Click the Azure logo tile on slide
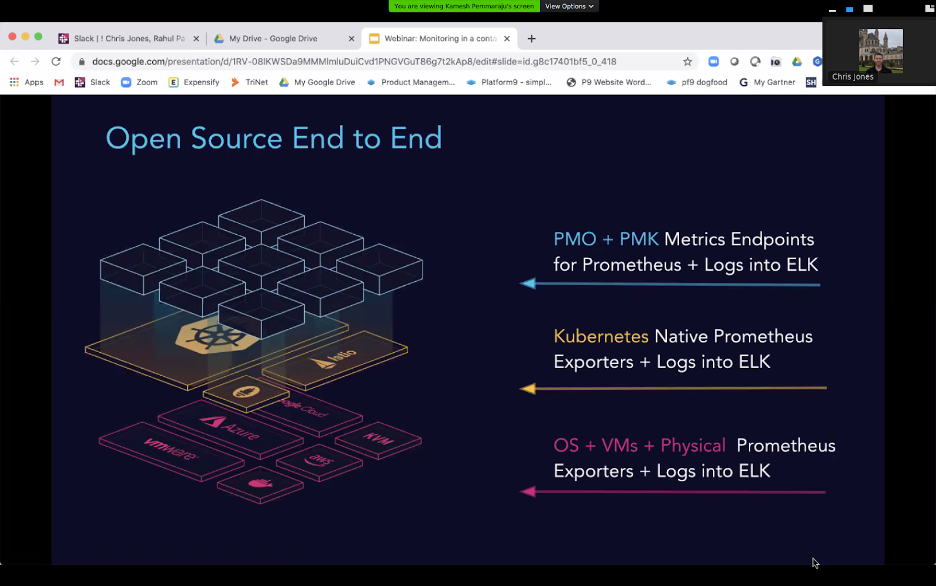Viewport: 936px width, 586px height. coord(230,428)
